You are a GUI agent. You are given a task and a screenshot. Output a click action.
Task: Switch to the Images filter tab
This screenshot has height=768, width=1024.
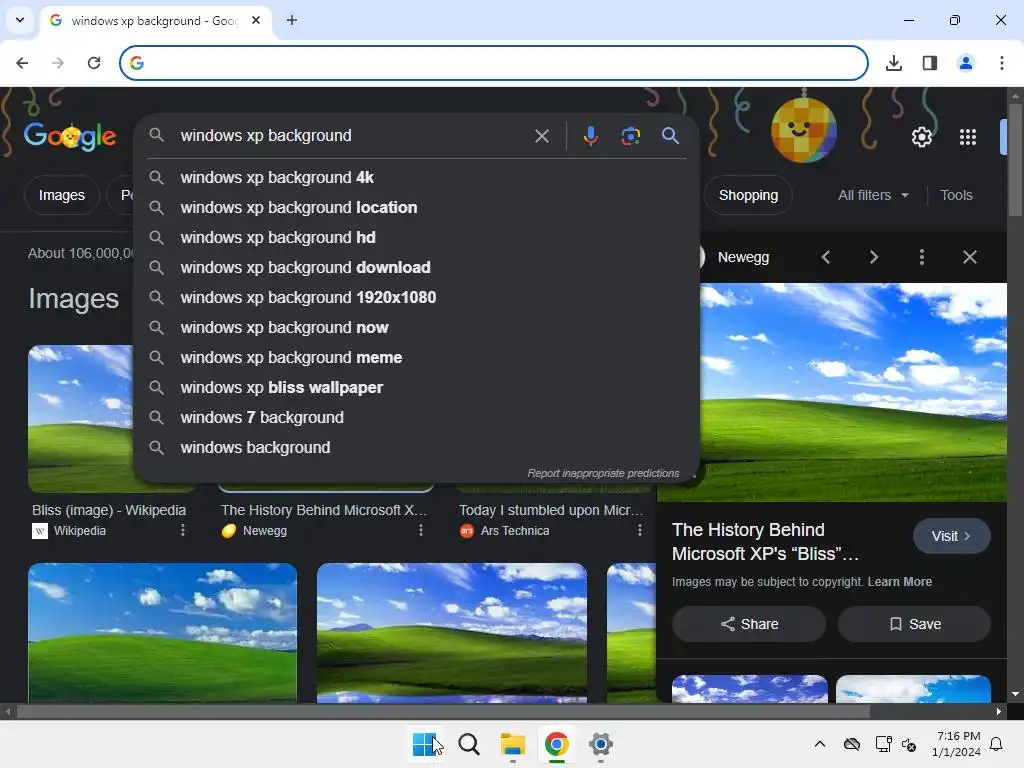pyautogui.click(x=61, y=195)
